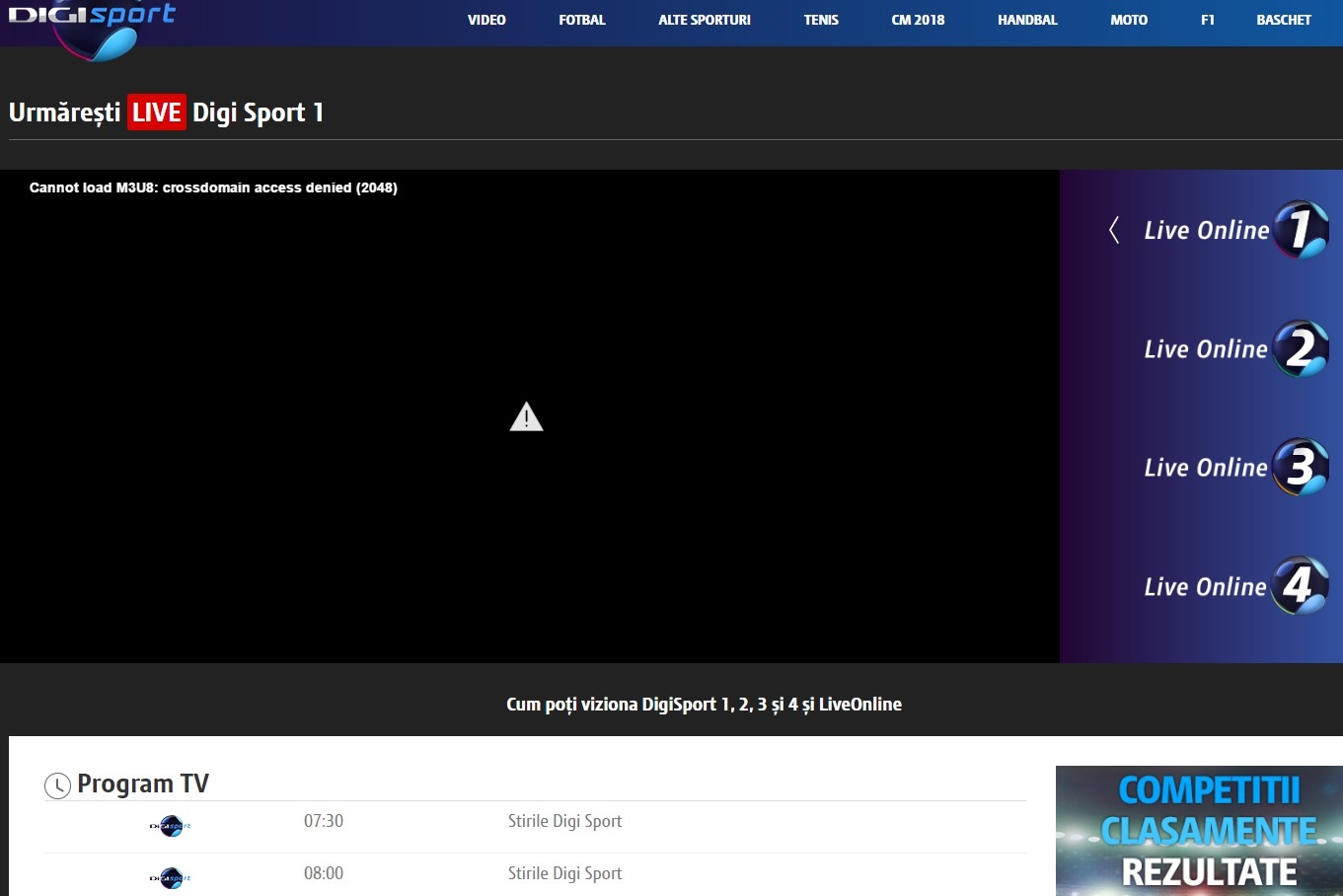Open 'Cum poți viziona DigiSport' help link
The width and height of the screenshot is (1343, 896).
pos(704,705)
